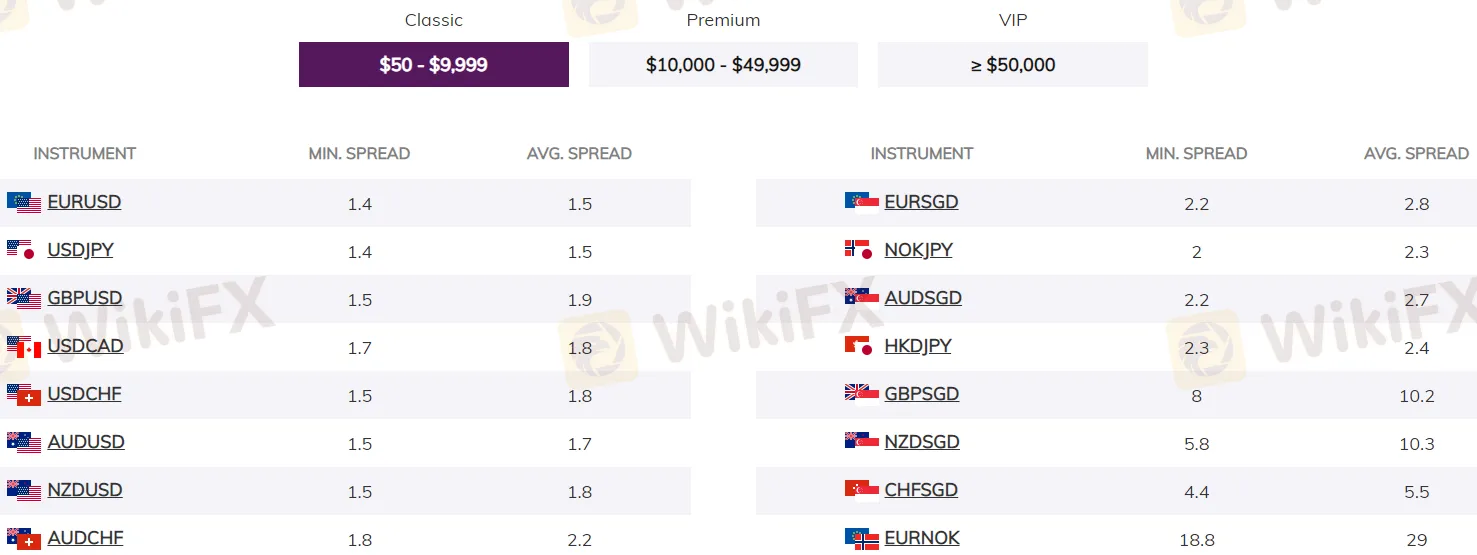Viewport: 1477px width, 555px height.
Task: Click the GBPUSD flag pair icon
Action: pos(24,298)
